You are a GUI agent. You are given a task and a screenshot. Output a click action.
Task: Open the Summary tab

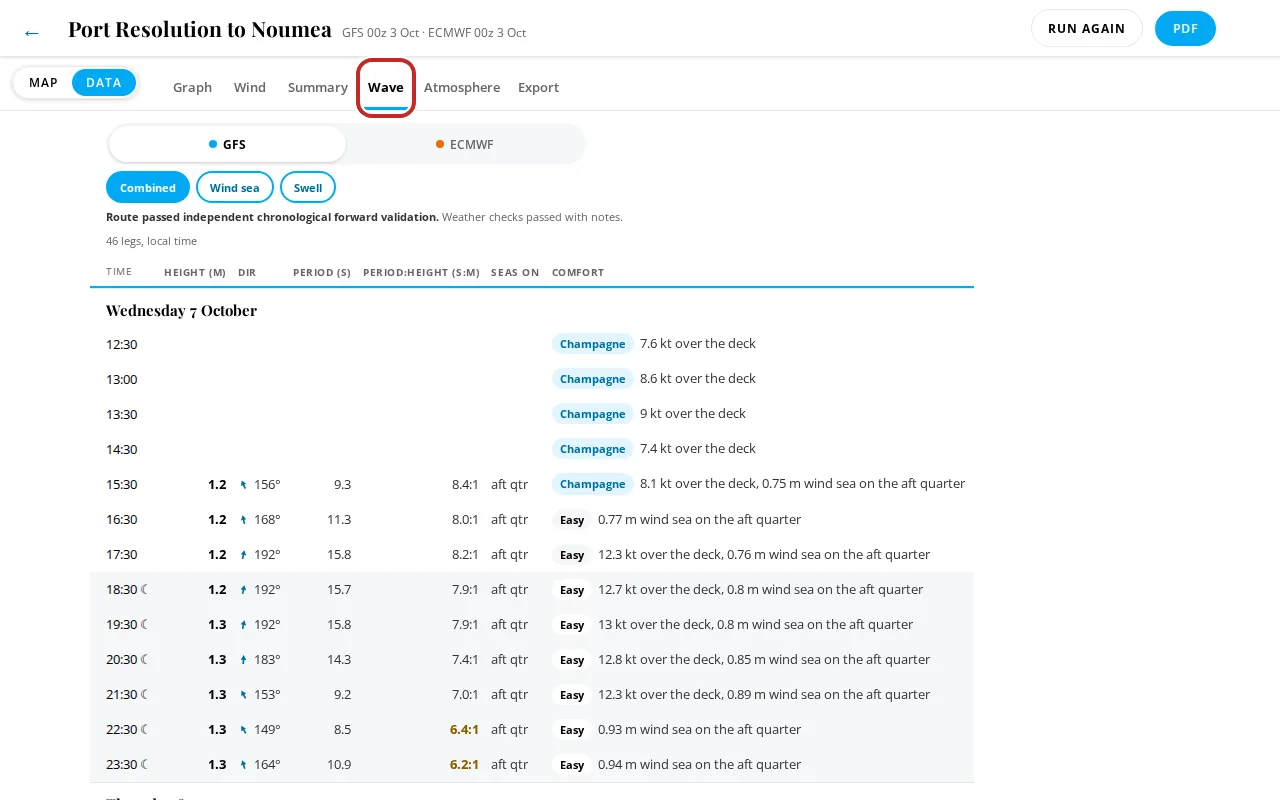318,88
